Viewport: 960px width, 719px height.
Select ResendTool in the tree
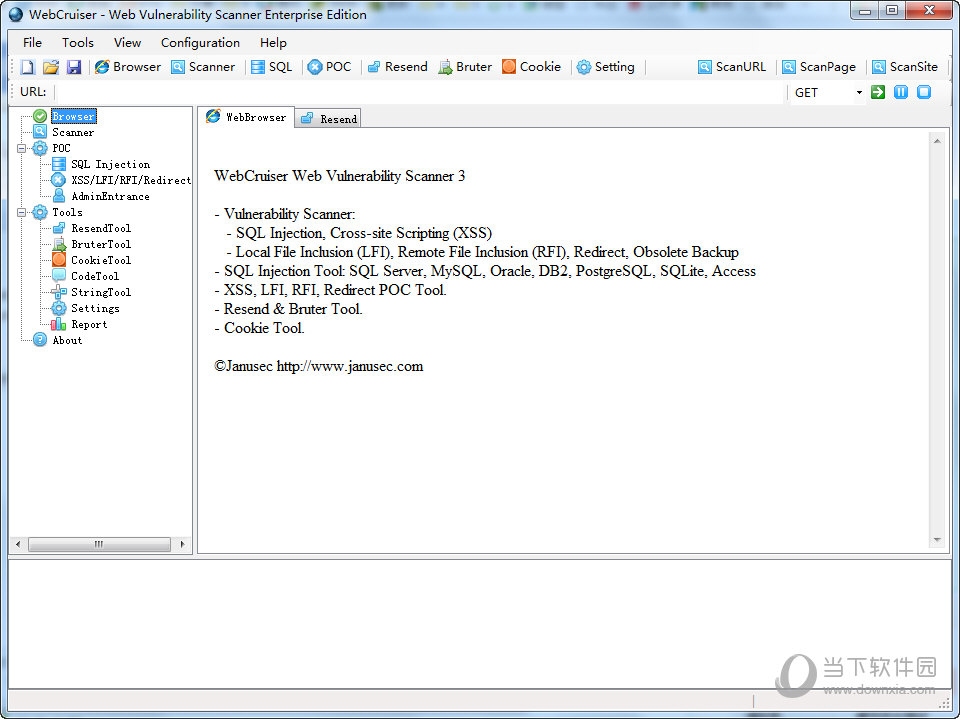101,228
